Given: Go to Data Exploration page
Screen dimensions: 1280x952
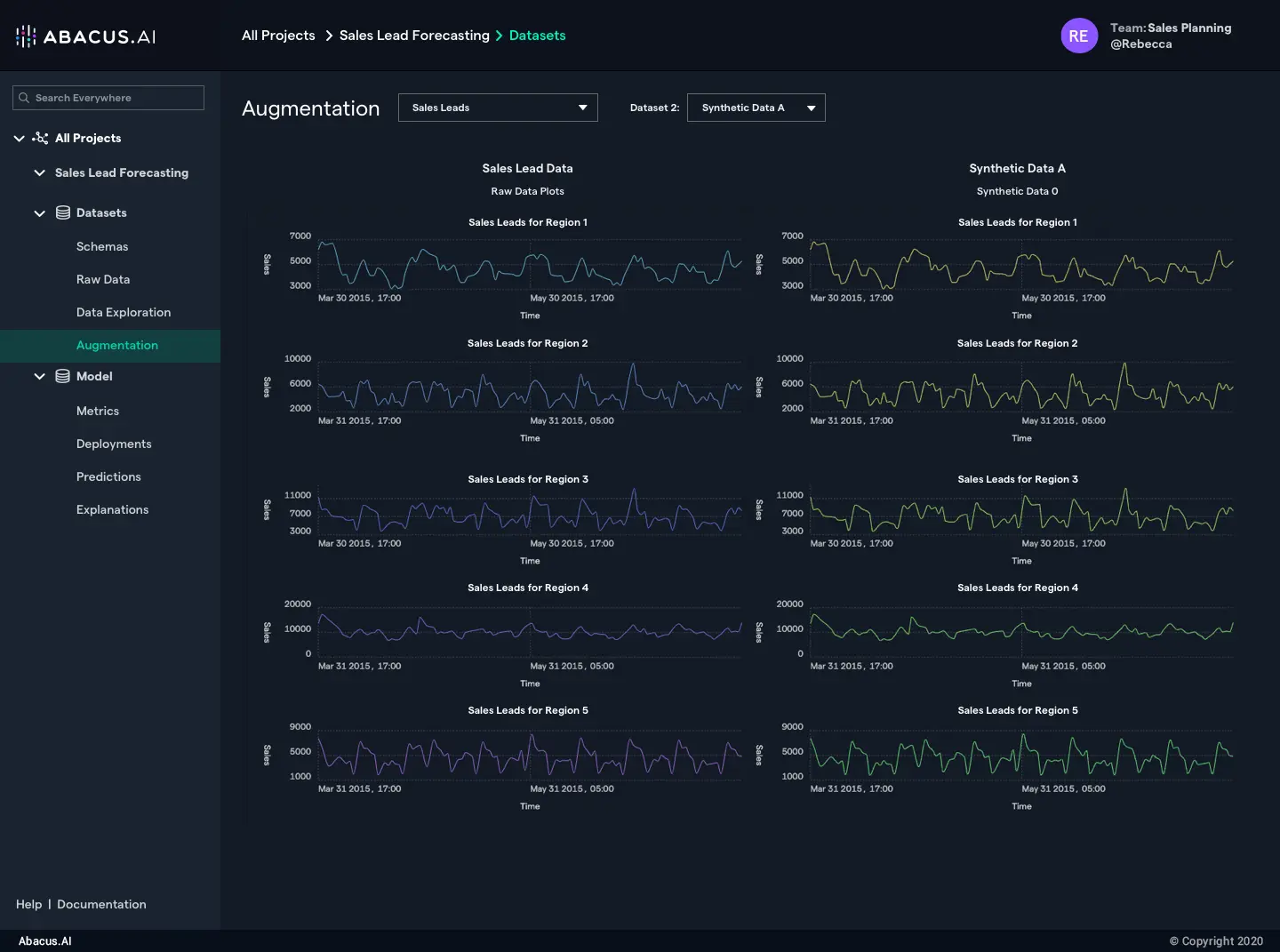Looking at the screenshot, I should tap(124, 312).
